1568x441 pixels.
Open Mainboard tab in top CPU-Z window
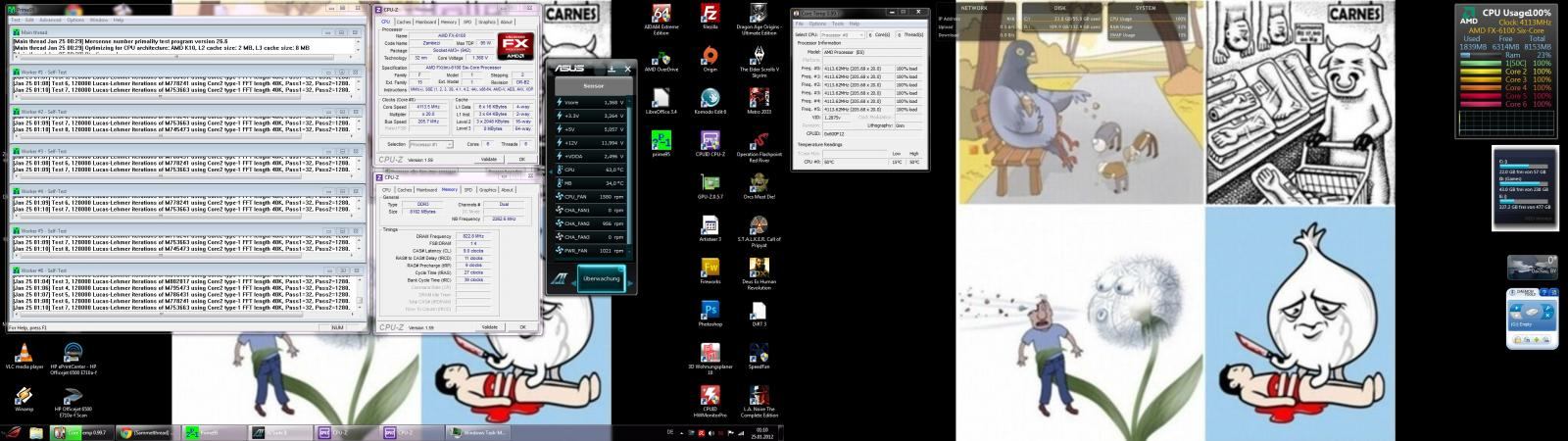click(426, 22)
